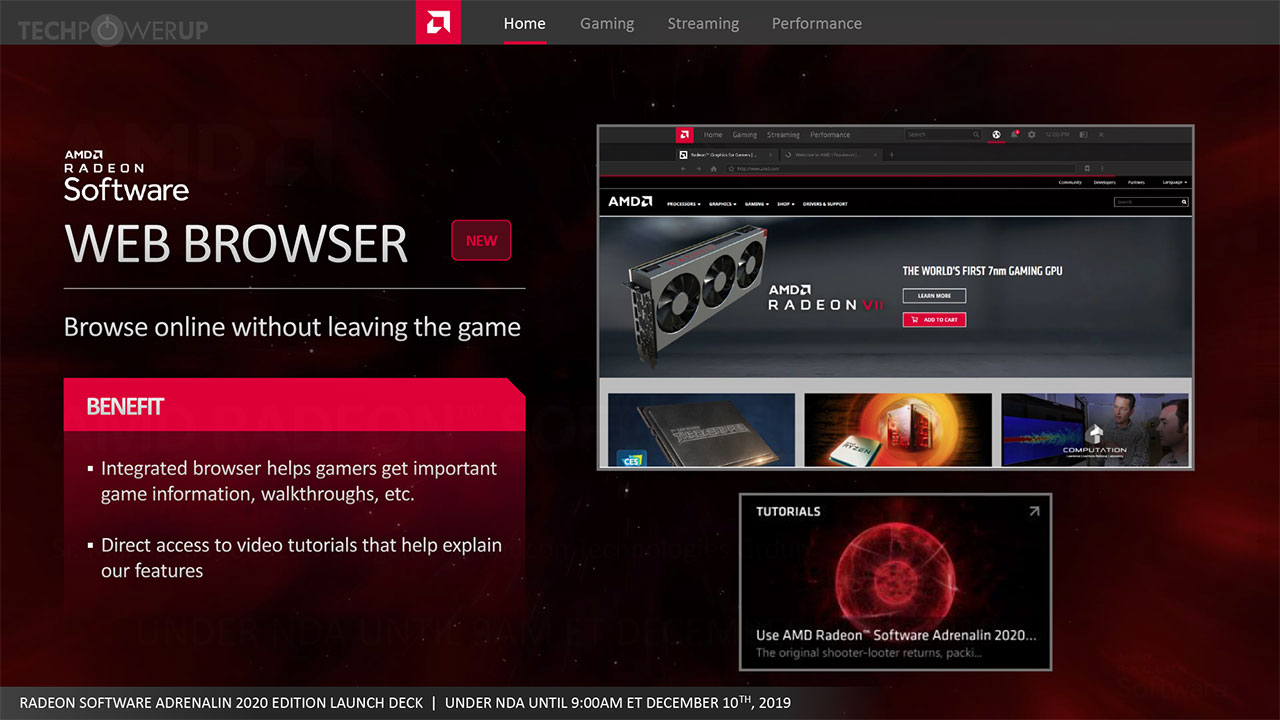The width and height of the screenshot is (1280, 720).
Task: Click the browser home icon
Action: click(713, 169)
